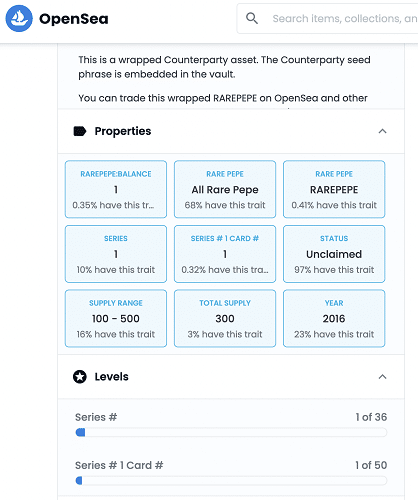Open the RAREPEPE trait card
Screen dimensions: 418x500
pos(334,189)
